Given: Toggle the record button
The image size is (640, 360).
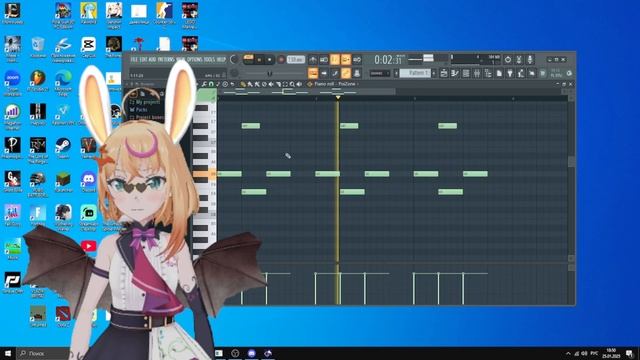Looking at the screenshot, I should [281, 60].
